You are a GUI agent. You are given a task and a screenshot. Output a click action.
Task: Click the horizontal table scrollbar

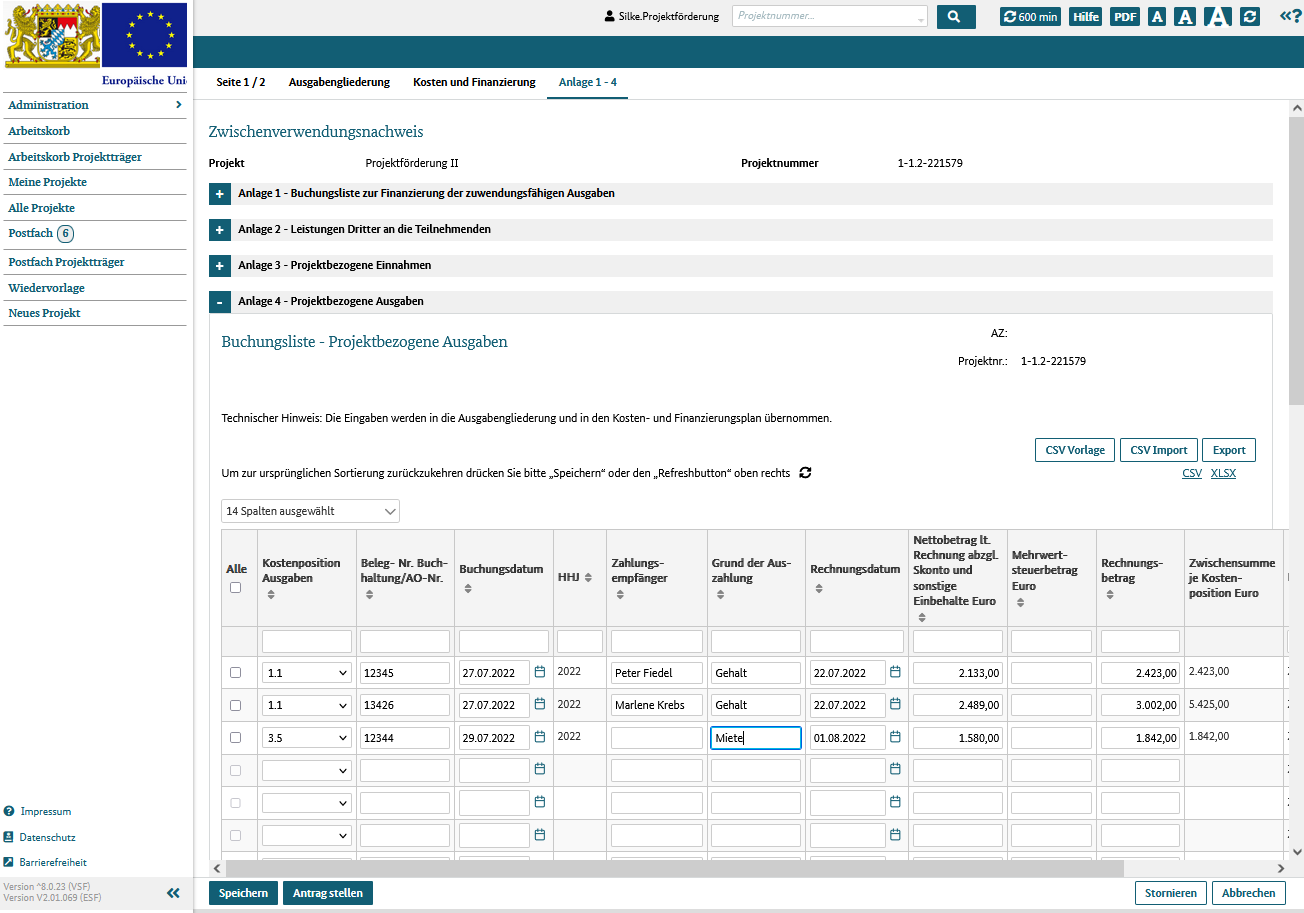tap(675, 868)
